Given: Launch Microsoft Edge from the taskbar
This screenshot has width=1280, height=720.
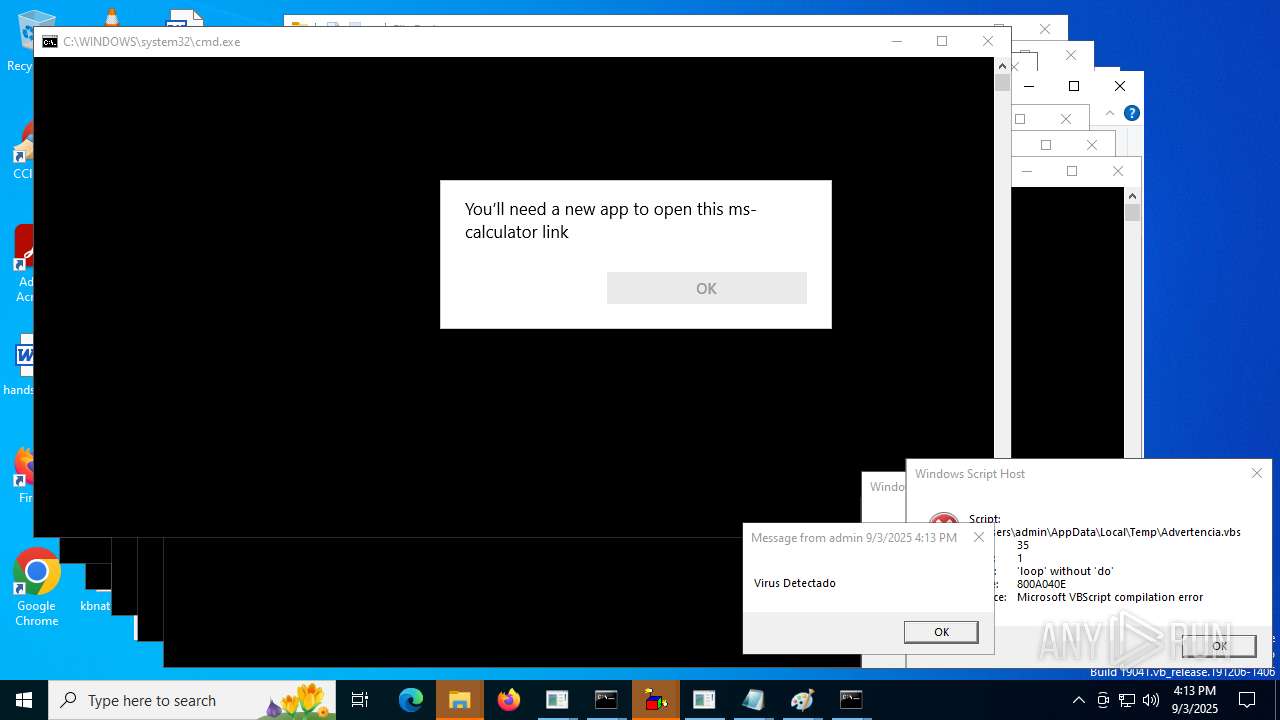Looking at the screenshot, I should (x=411, y=700).
